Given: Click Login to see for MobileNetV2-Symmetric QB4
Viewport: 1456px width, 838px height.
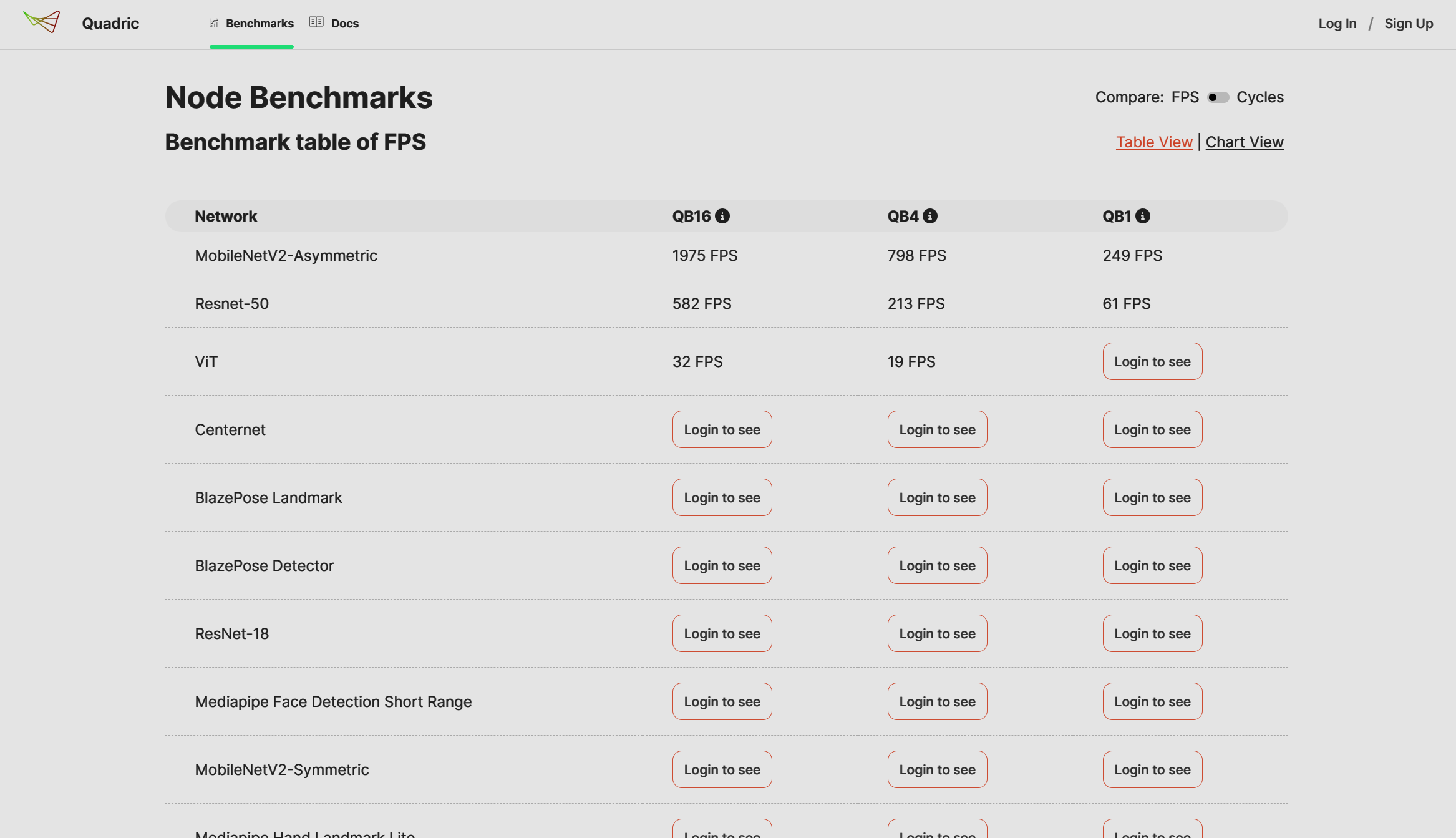Looking at the screenshot, I should click(937, 769).
